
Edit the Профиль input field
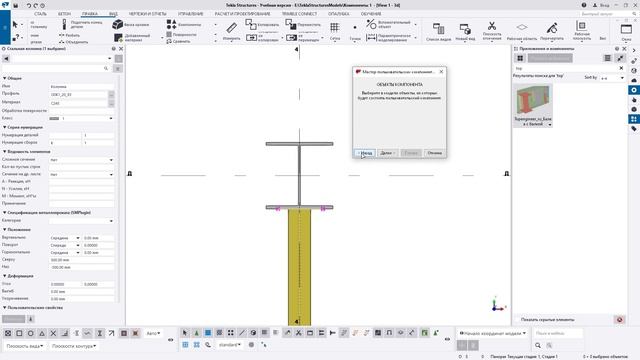pyautogui.click(x=78, y=95)
